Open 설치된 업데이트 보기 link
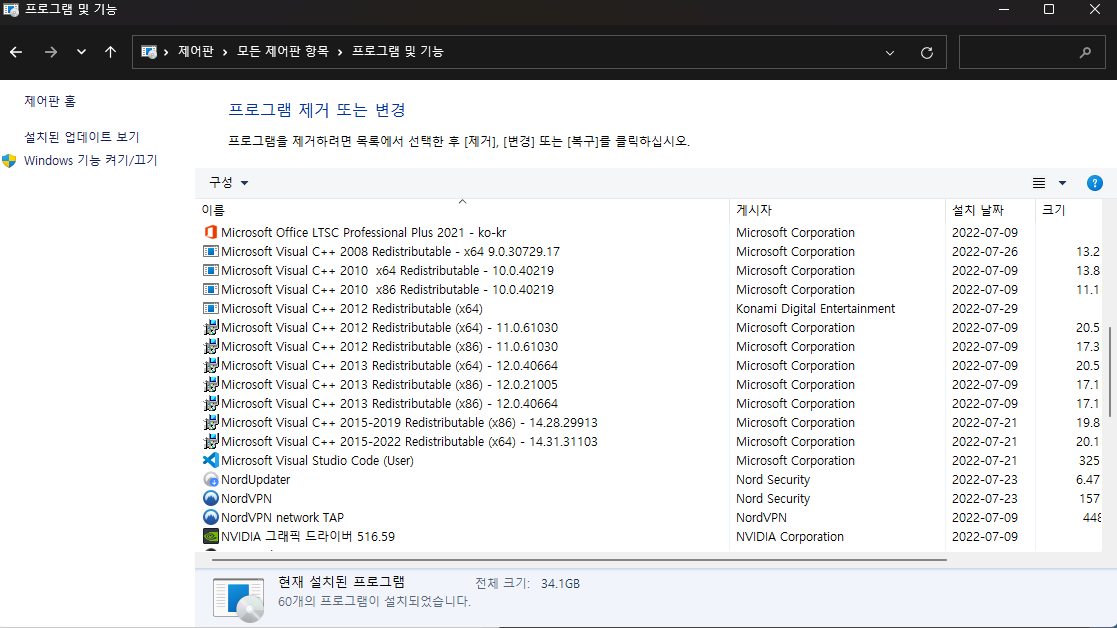Image resolution: width=1117 pixels, height=628 pixels. 82,137
